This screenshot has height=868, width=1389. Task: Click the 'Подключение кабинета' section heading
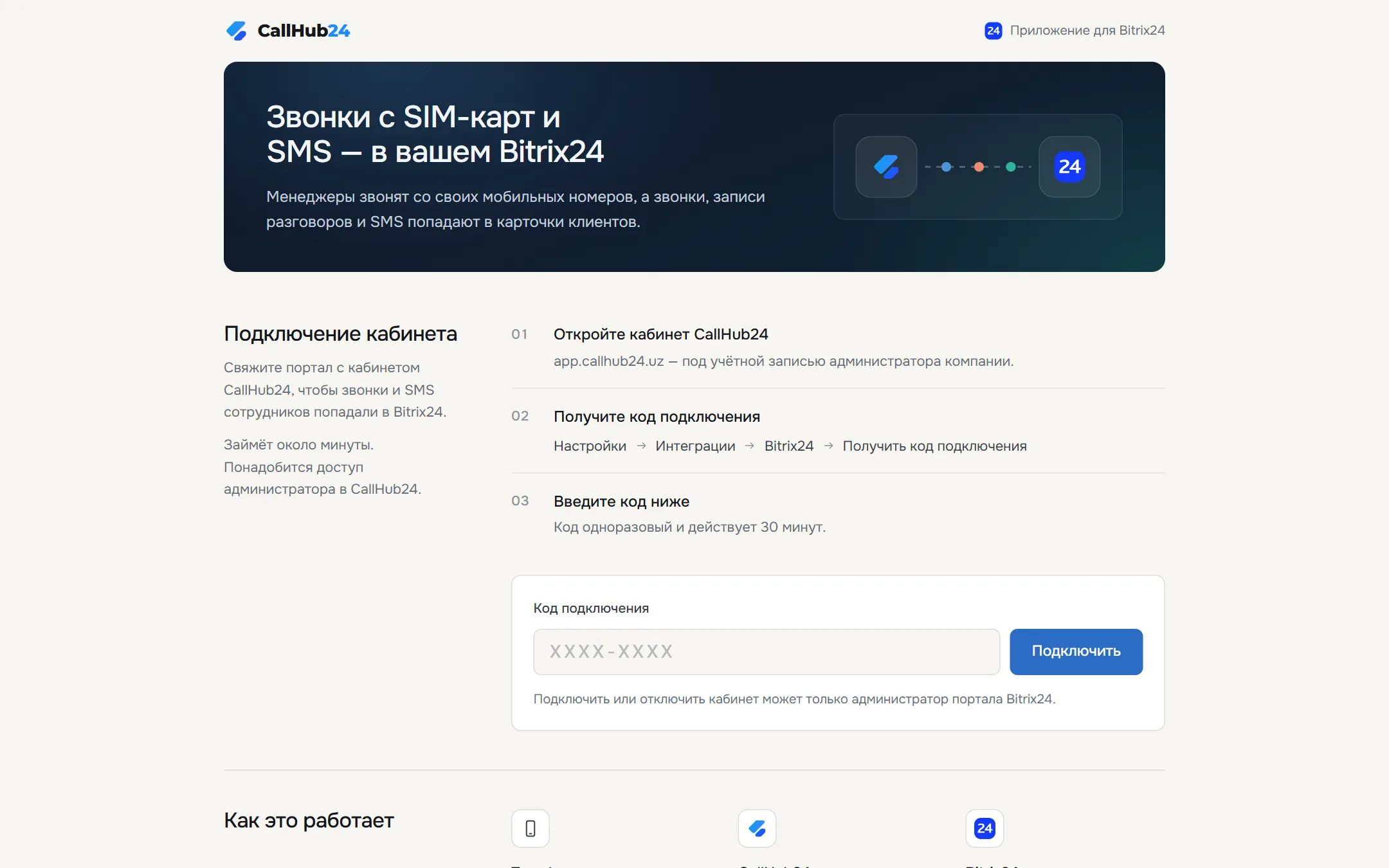click(340, 334)
